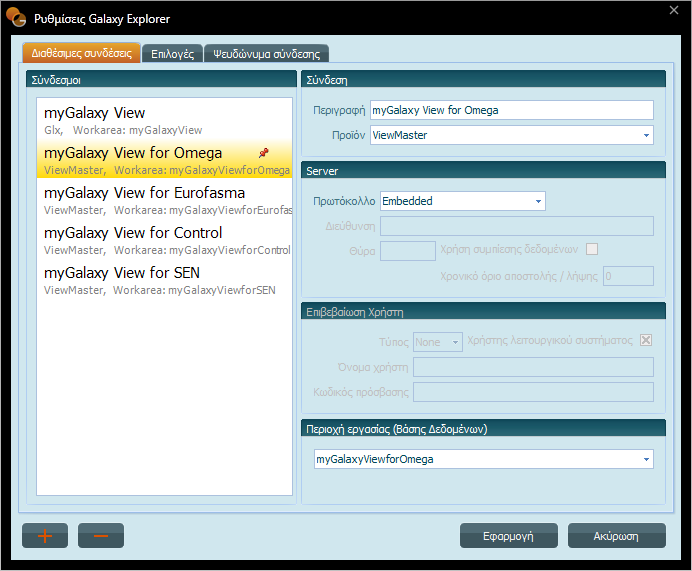
Task: Click the pin icon on myGalaxy View for Omega
Action: click(263, 153)
